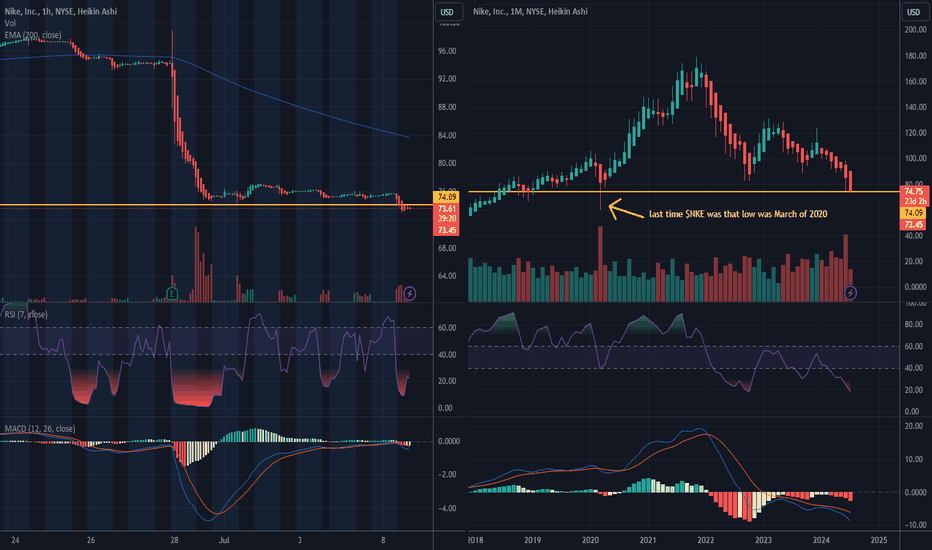Click the 120.00 price level on the monthly scale
Viewport: 932px width, 550px height.
click(915, 133)
